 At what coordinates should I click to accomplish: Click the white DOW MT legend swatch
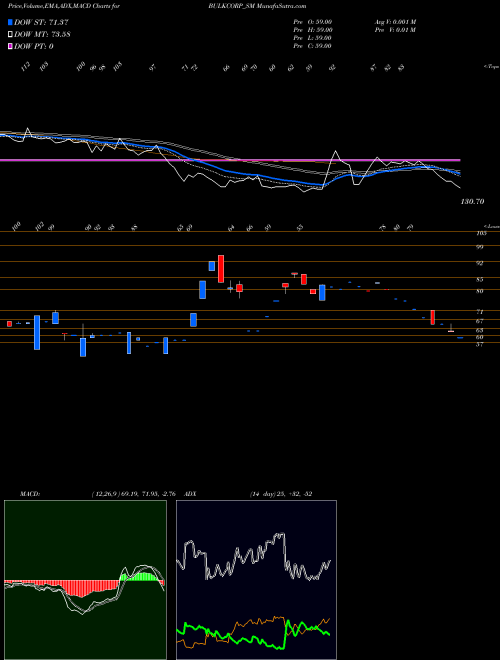click(10, 34)
